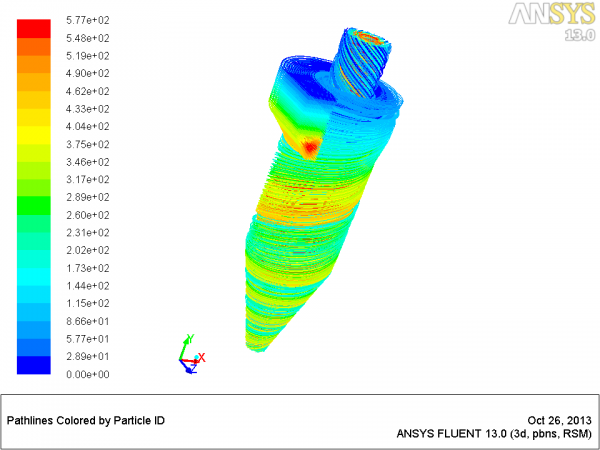
Task: Click the XYZ coordinate axis triad
Action: point(192,354)
